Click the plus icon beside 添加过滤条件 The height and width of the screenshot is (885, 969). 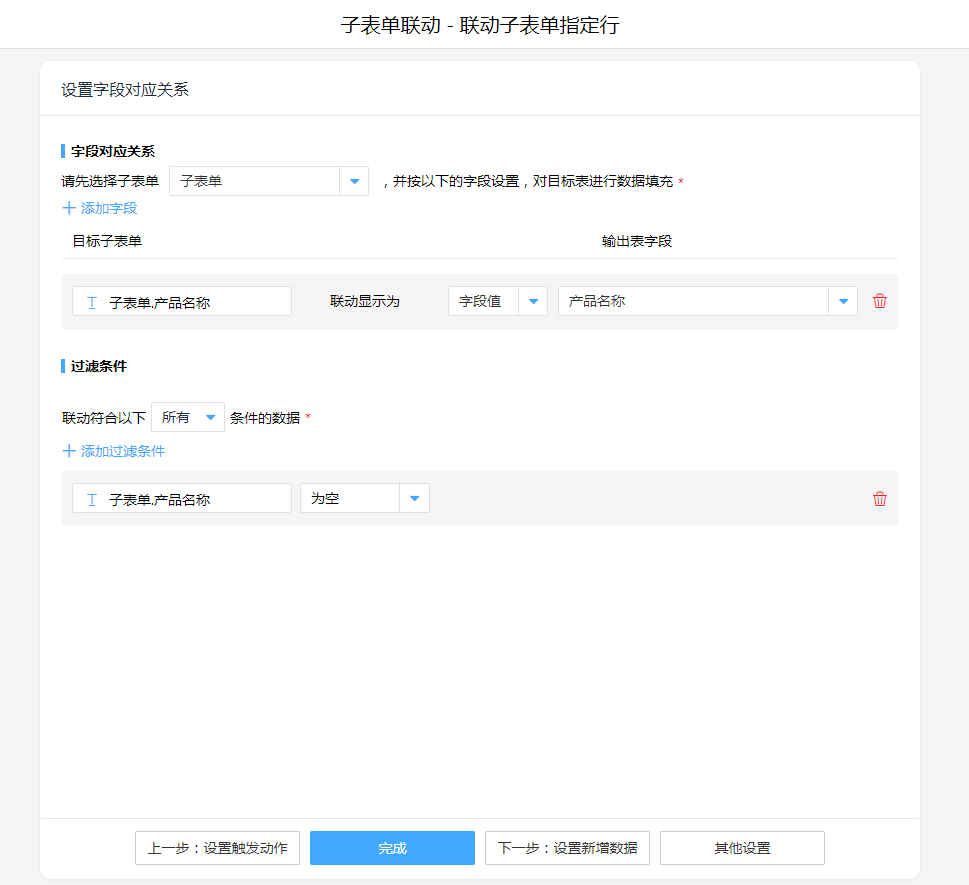(69, 451)
